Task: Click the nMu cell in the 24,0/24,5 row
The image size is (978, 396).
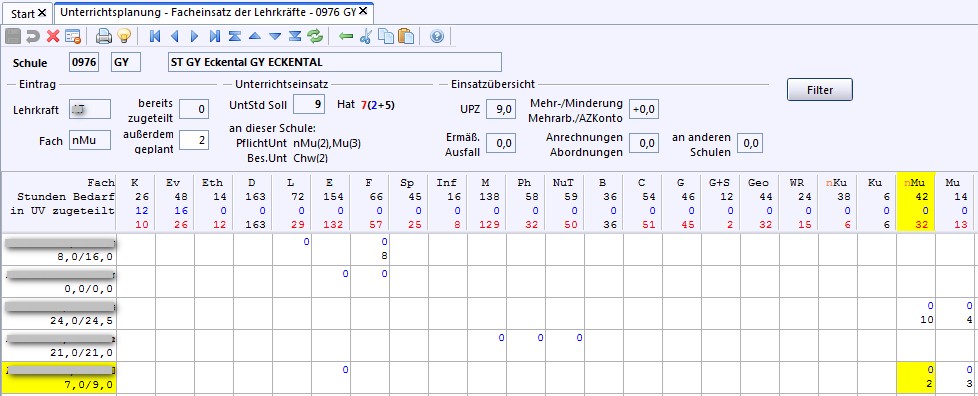Action: [x=916, y=313]
